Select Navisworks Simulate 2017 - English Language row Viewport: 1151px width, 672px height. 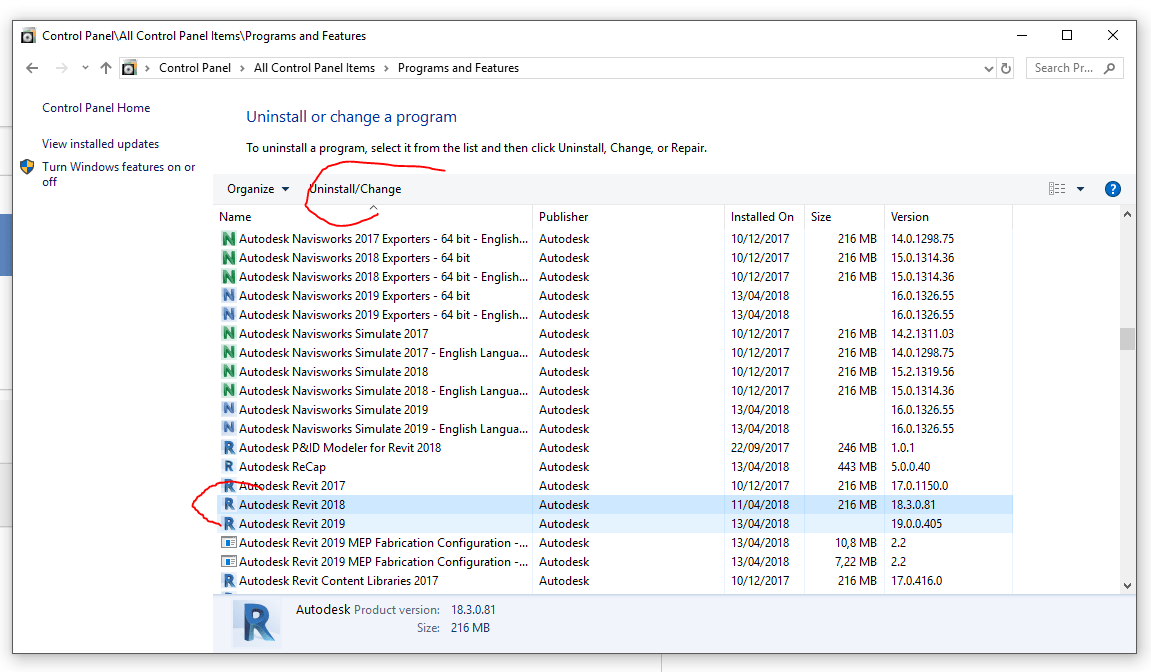pyautogui.click(x=615, y=353)
